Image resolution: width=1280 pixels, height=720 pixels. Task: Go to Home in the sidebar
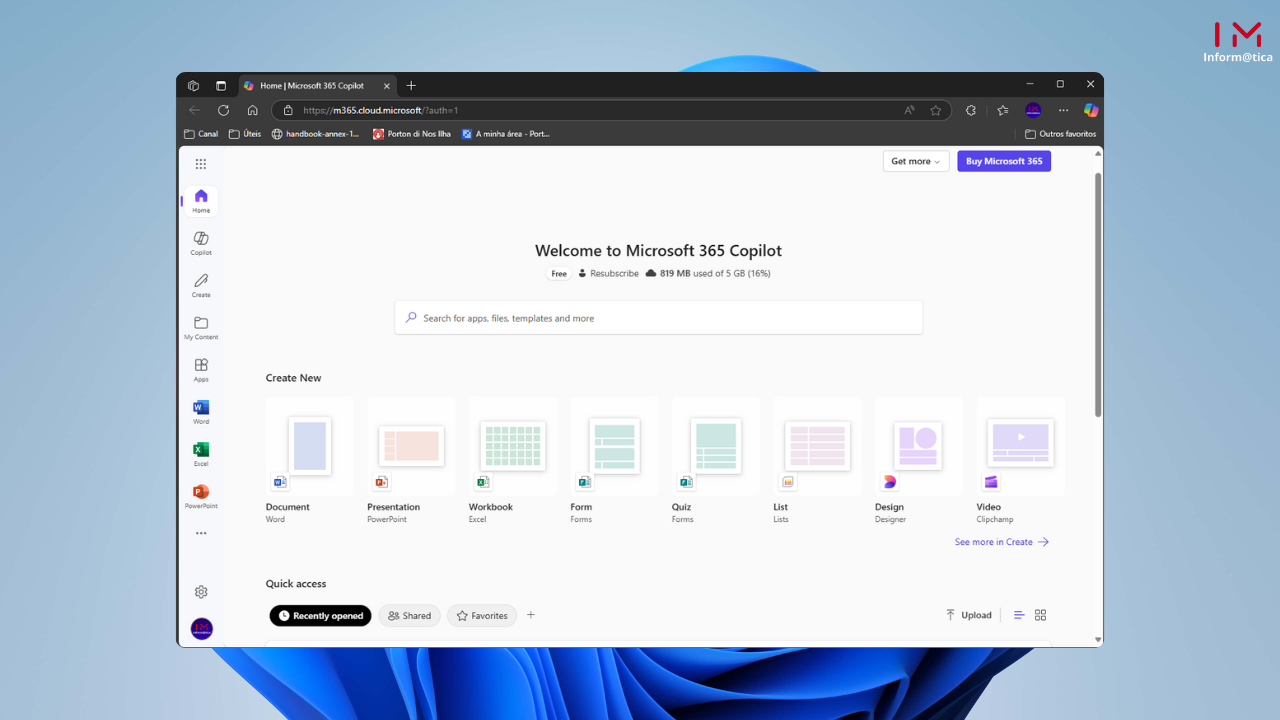(201, 201)
